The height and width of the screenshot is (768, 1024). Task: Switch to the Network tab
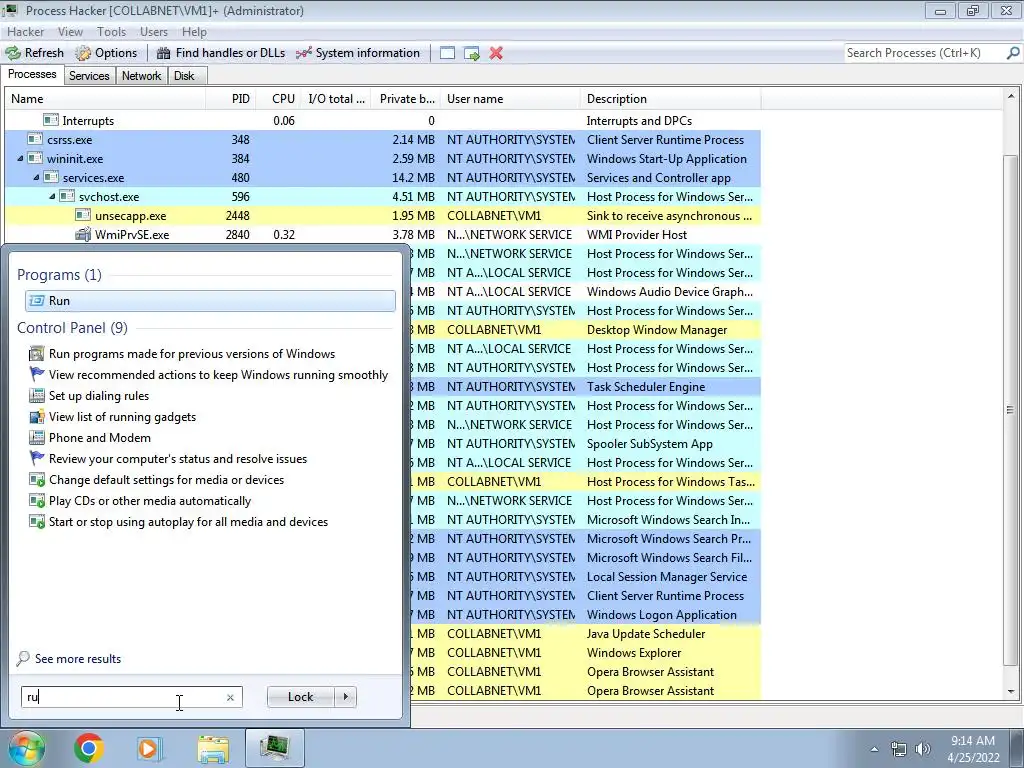(141, 76)
